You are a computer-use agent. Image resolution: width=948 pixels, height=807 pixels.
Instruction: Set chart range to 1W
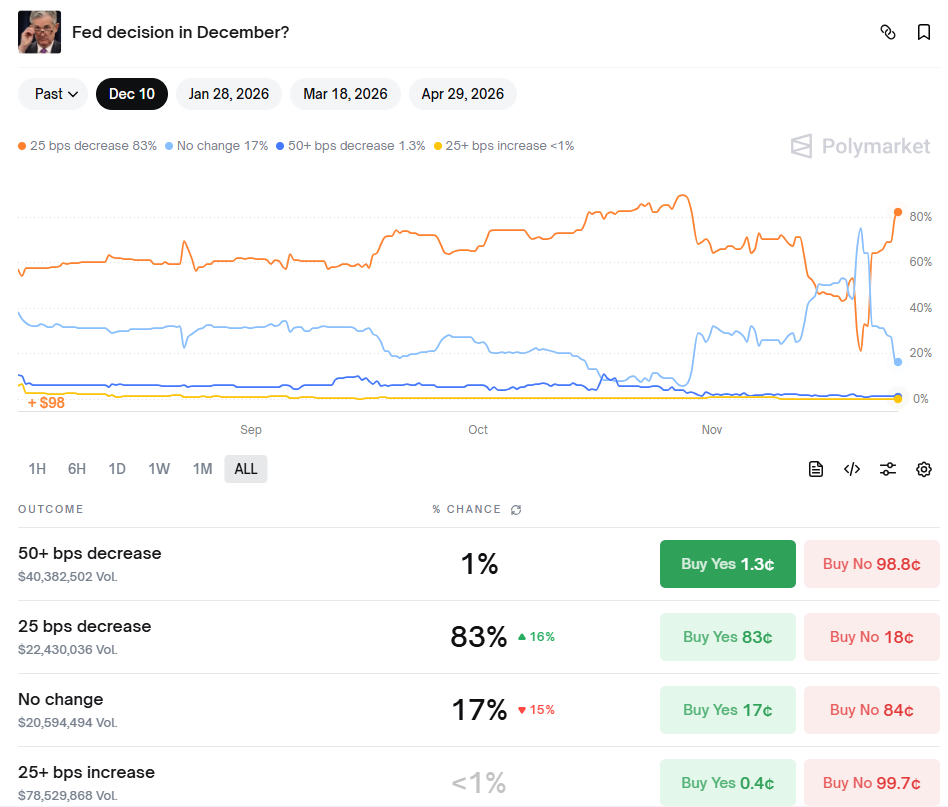[x=159, y=469]
